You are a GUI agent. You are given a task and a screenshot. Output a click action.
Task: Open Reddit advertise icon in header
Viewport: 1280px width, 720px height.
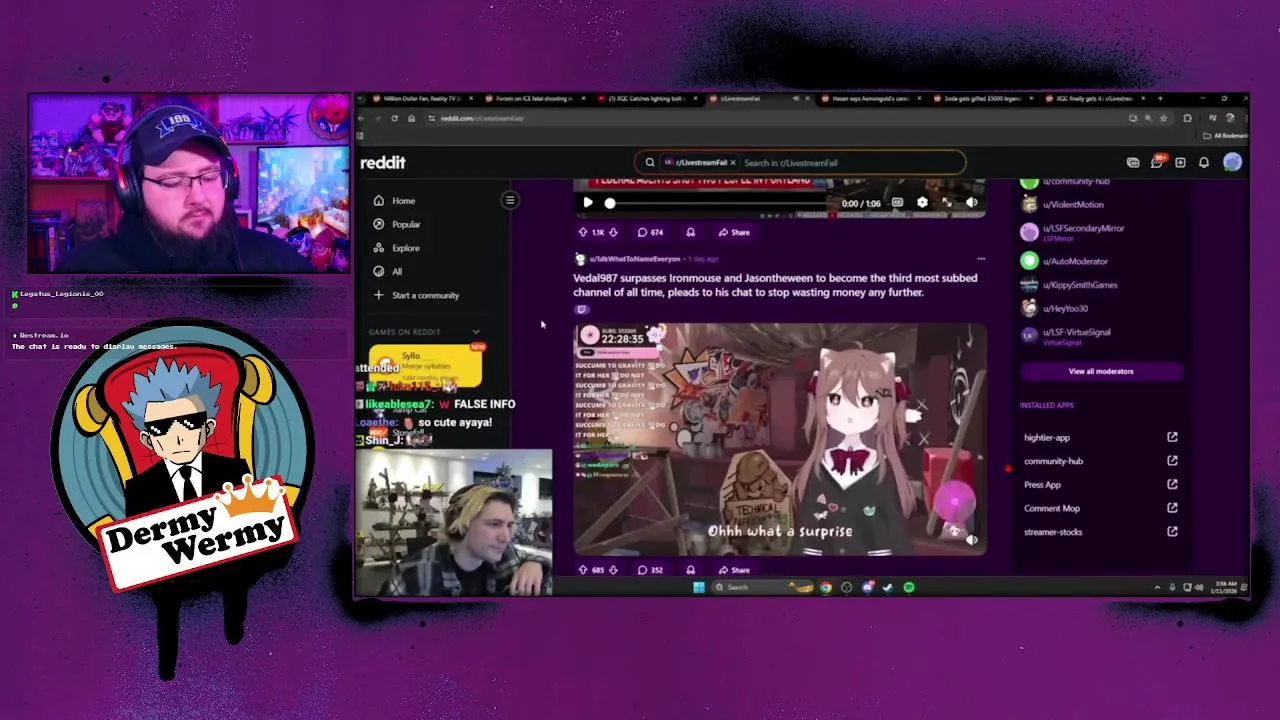(1133, 162)
